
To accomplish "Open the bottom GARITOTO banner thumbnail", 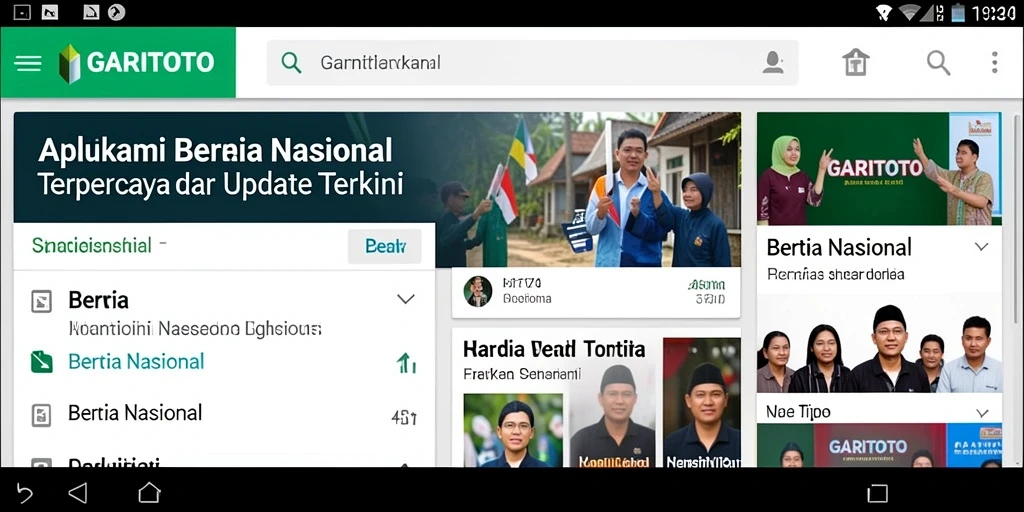I will (879, 445).
